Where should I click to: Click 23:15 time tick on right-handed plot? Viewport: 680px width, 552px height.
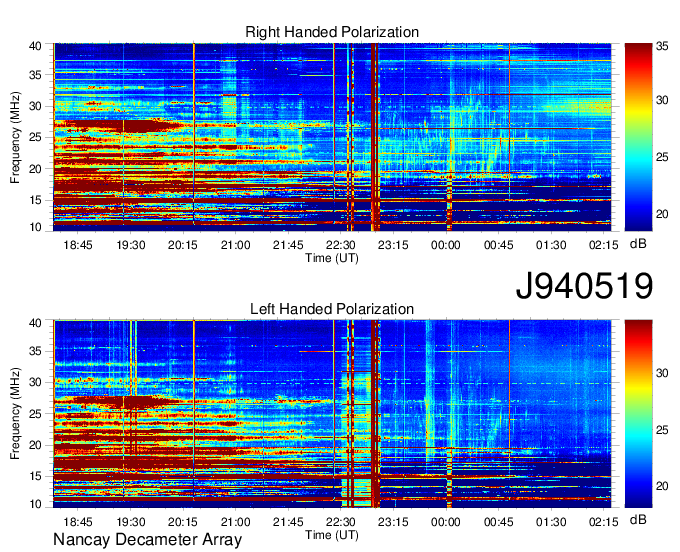(x=393, y=245)
